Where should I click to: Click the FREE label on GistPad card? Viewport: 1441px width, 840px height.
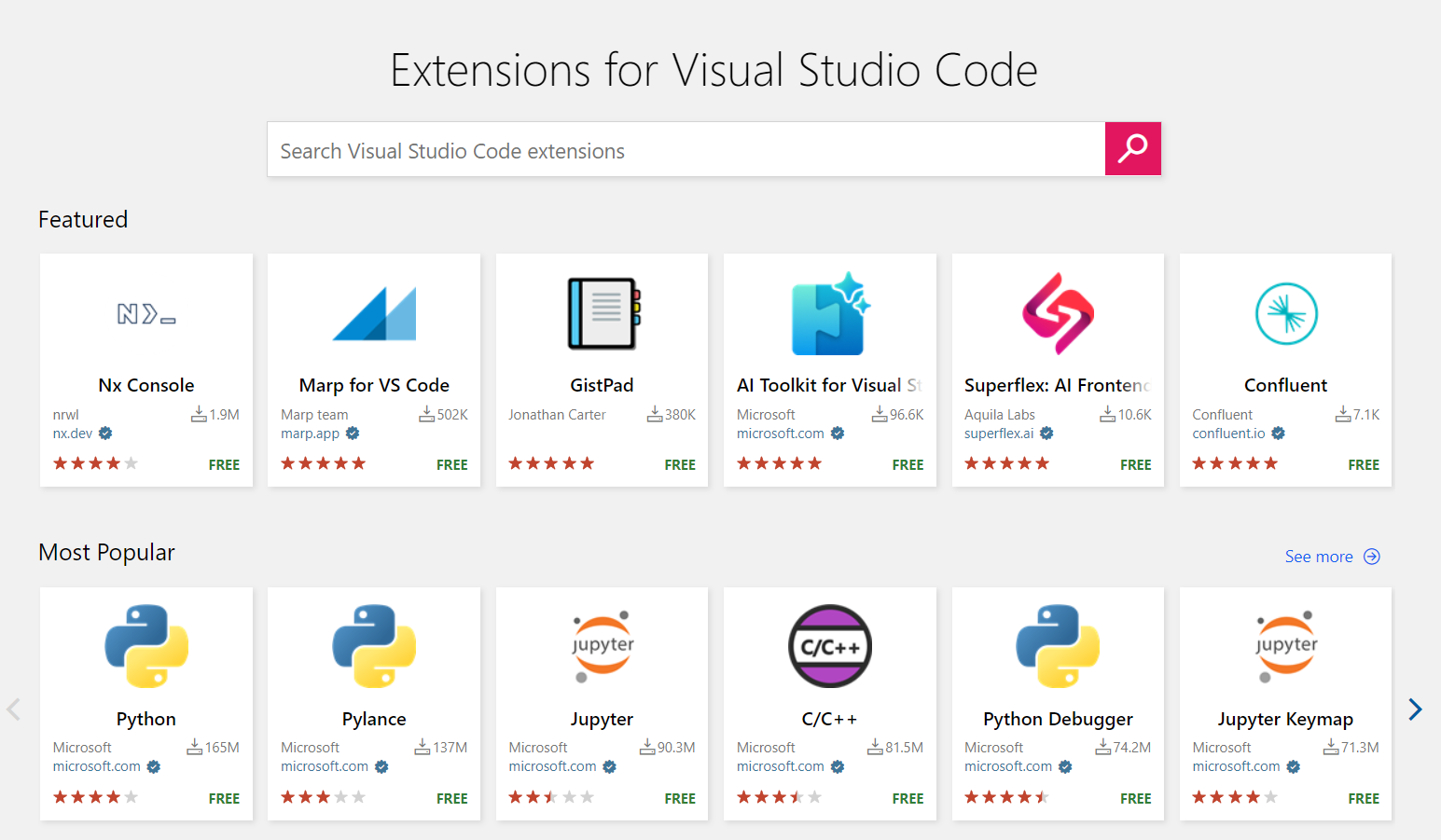[680, 464]
